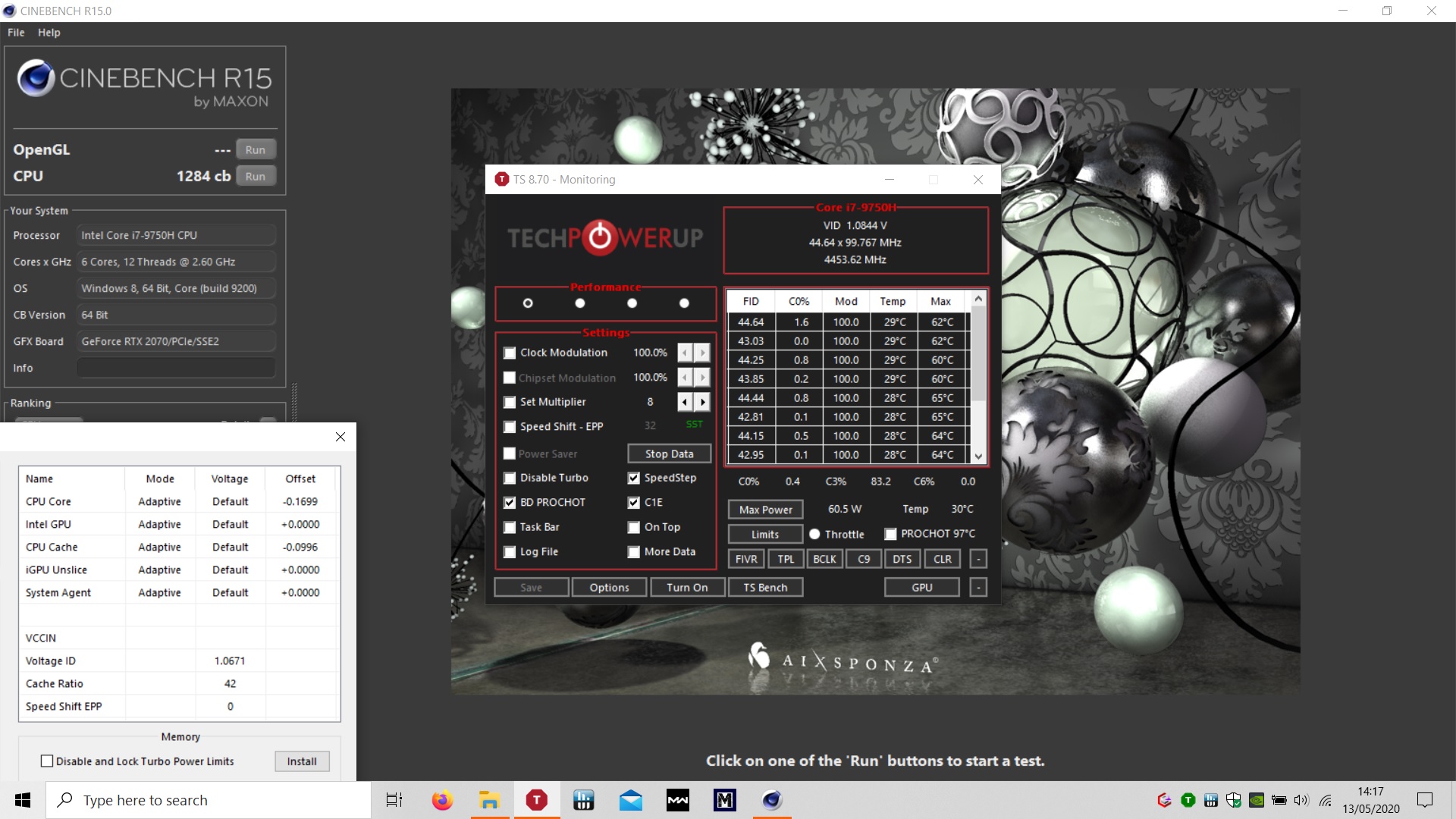Image resolution: width=1456 pixels, height=819 pixels.
Task: Open the FIVR settings
Action: (x=746, y=559)
